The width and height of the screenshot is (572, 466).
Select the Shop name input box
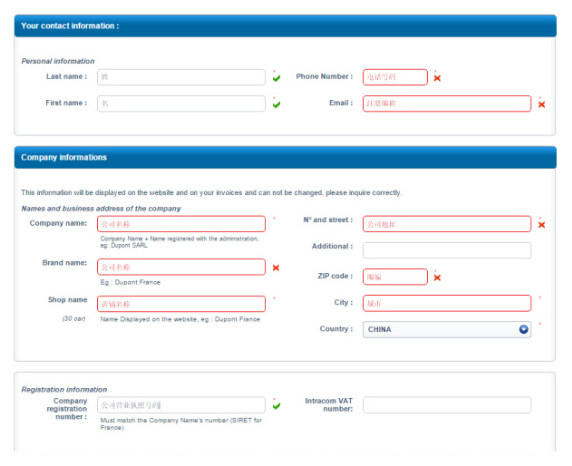[181, 304]
